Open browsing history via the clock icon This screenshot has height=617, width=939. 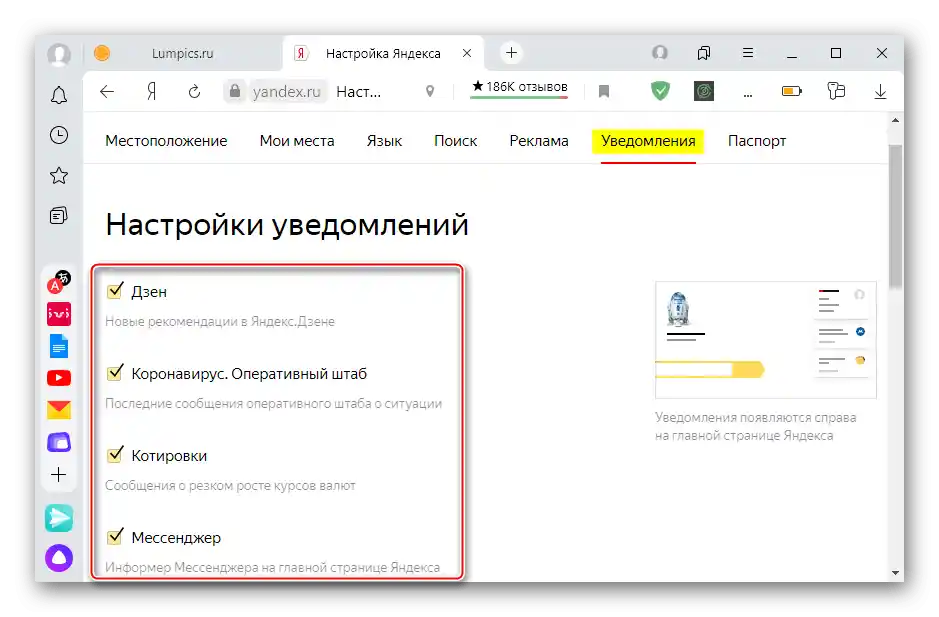click(x=59, y=136)
